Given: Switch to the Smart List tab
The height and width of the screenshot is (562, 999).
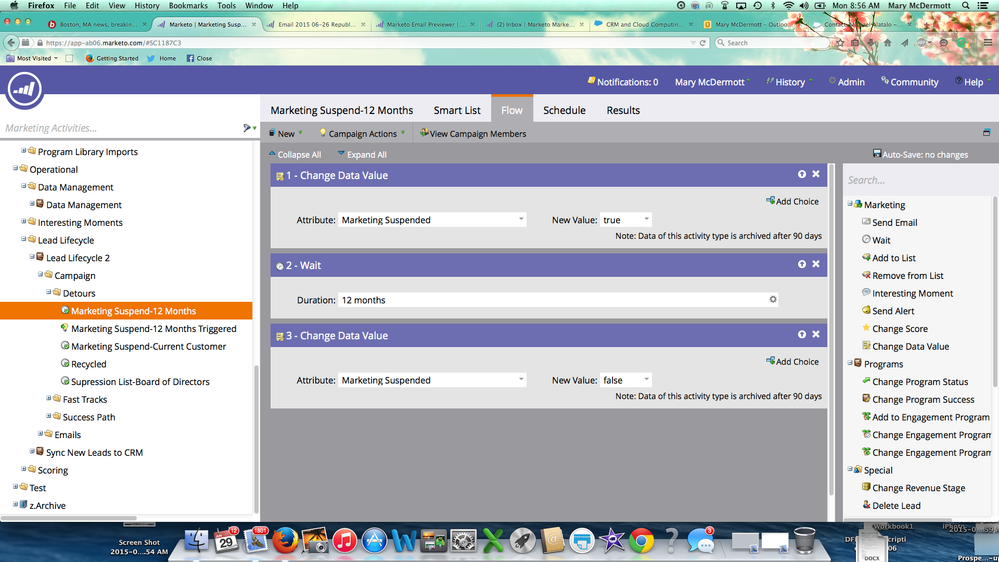Looking at the screenshot, I should 457,110.
